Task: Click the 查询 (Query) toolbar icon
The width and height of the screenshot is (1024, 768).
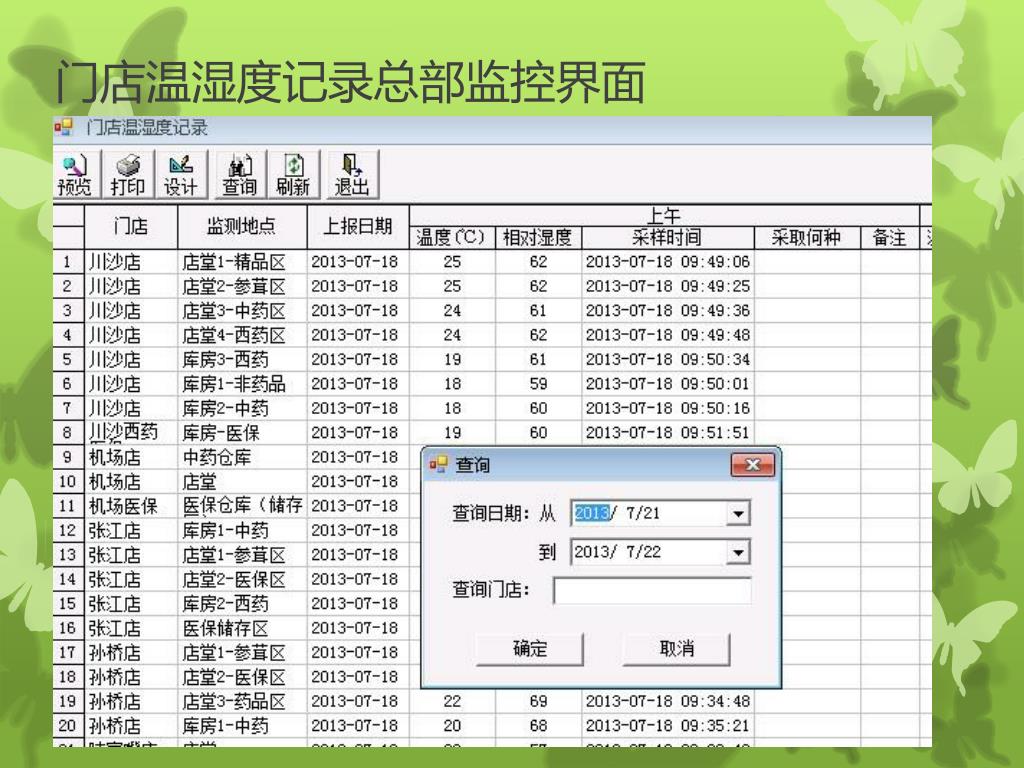Action: 240,174
